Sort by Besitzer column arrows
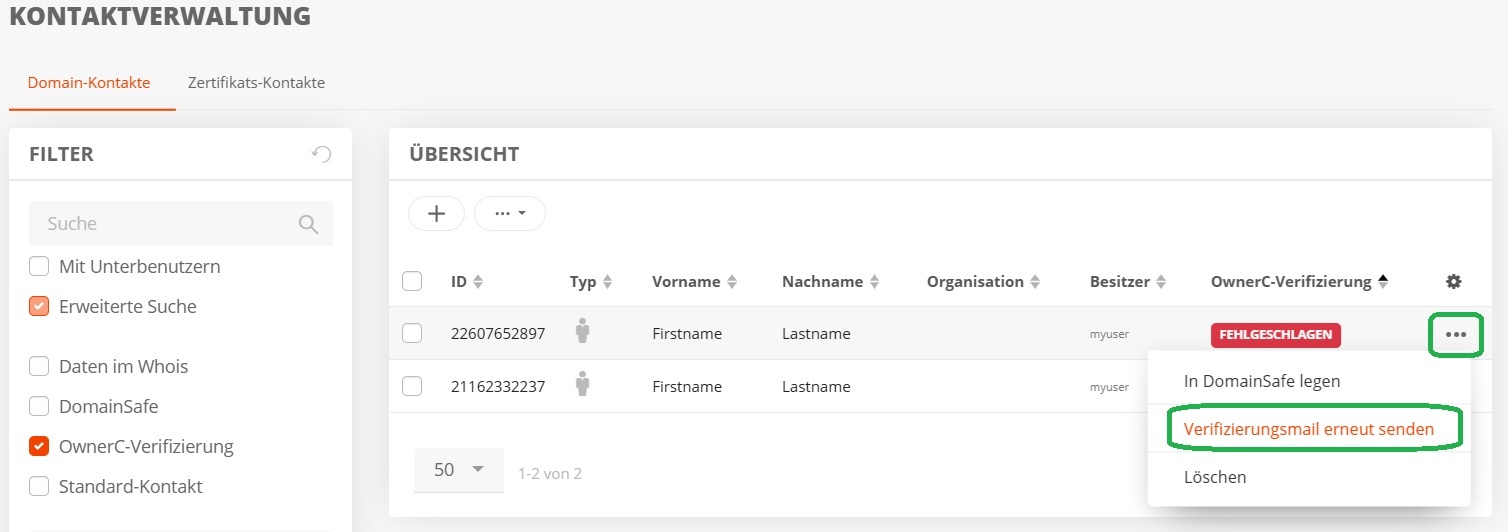1508x532 pixels. click(x=1161, y=282)
